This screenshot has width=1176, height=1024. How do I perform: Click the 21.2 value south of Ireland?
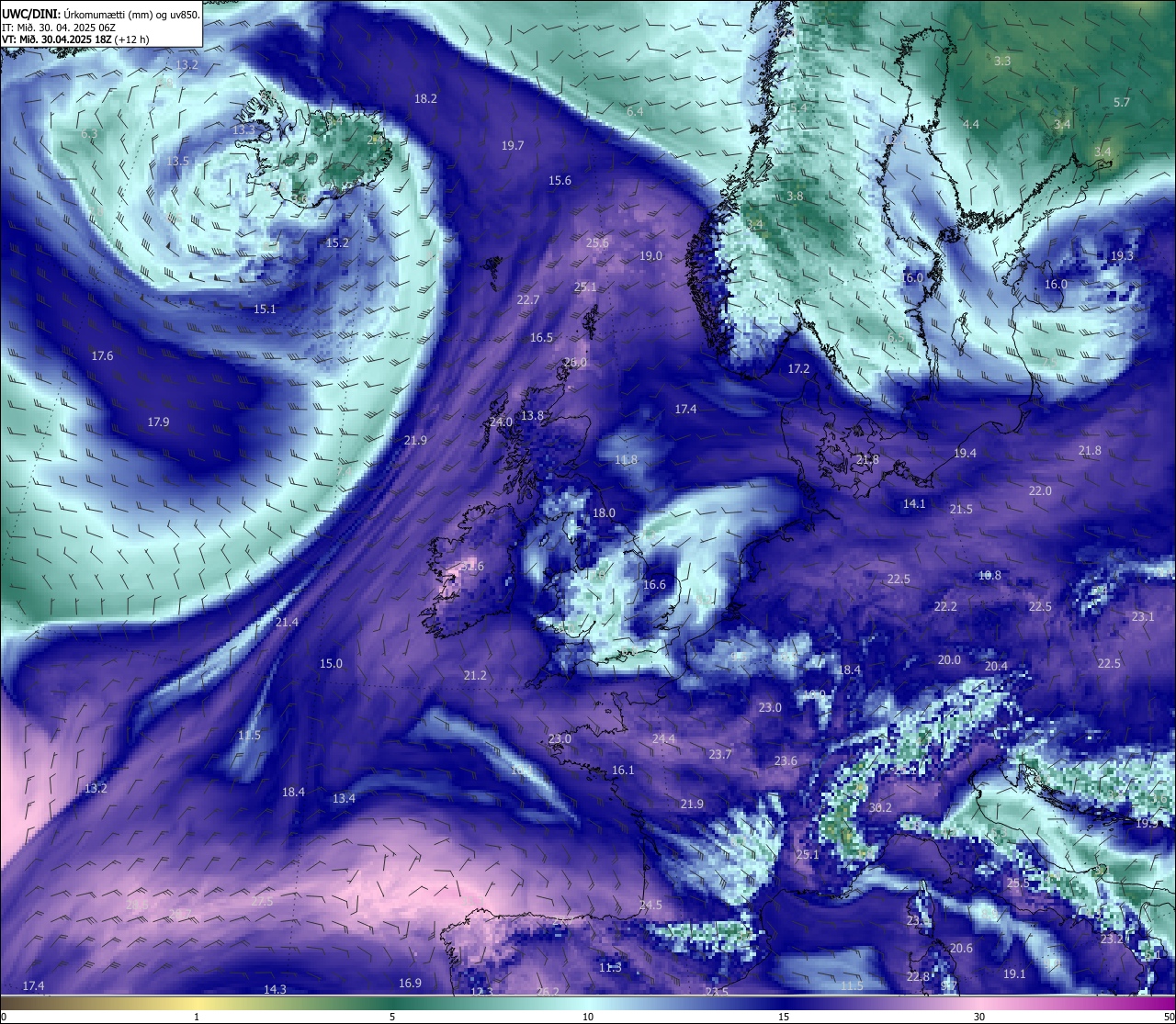(x=475, y=675)
